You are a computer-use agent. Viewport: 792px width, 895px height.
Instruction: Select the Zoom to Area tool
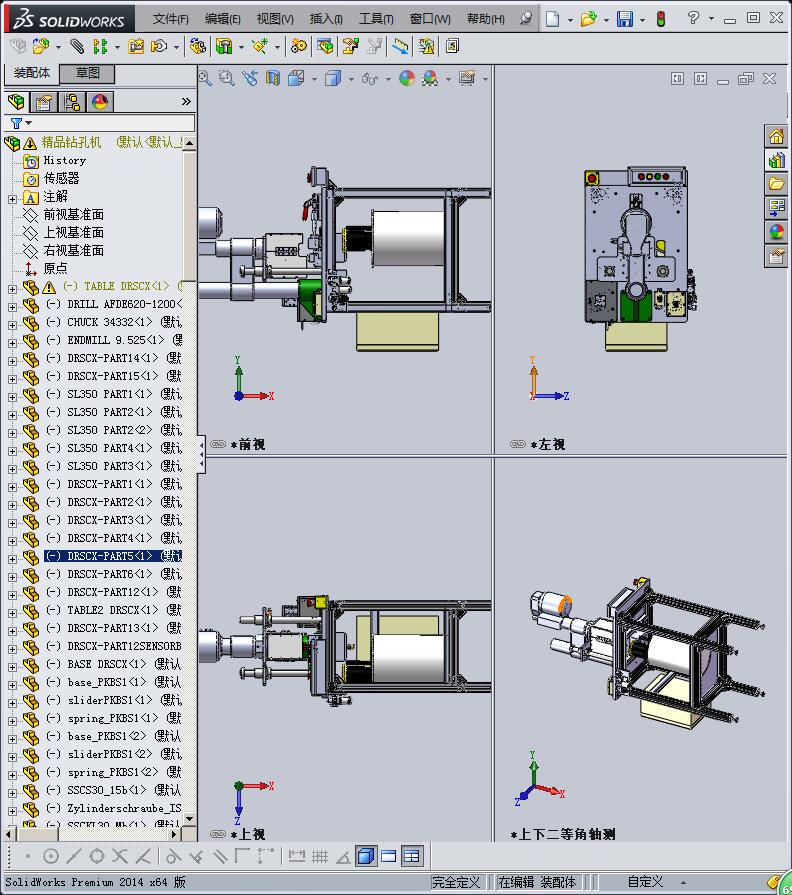(227, 78)
